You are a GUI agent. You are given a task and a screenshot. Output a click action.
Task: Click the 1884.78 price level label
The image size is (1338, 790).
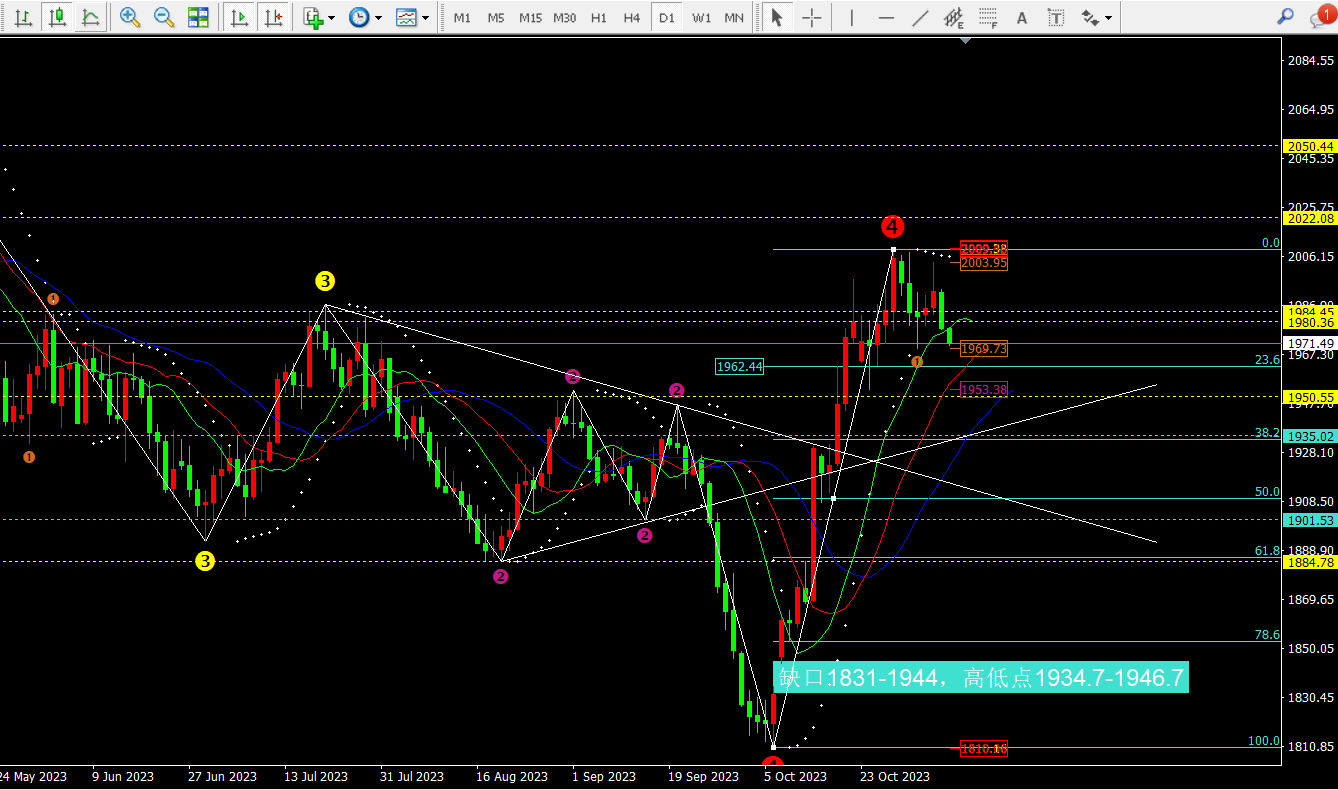[x=1309, y=562]
